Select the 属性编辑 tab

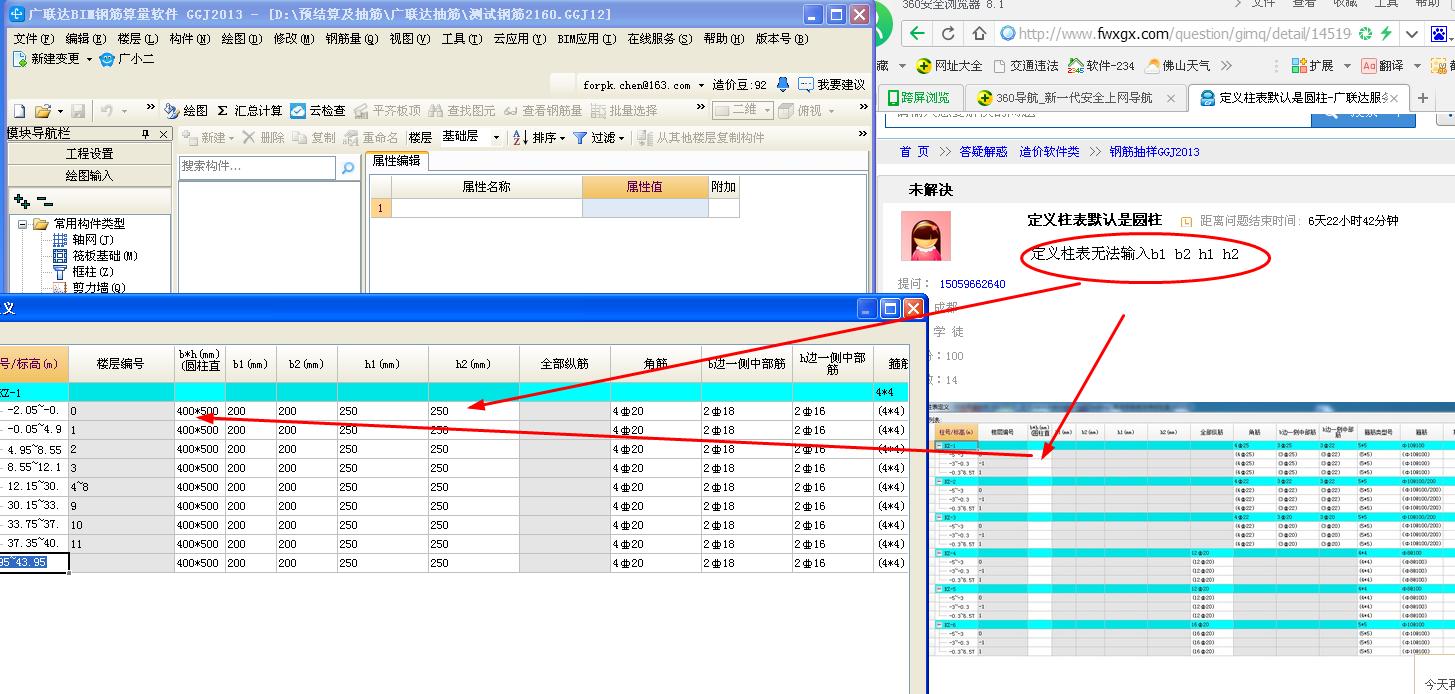pos(396,160)
